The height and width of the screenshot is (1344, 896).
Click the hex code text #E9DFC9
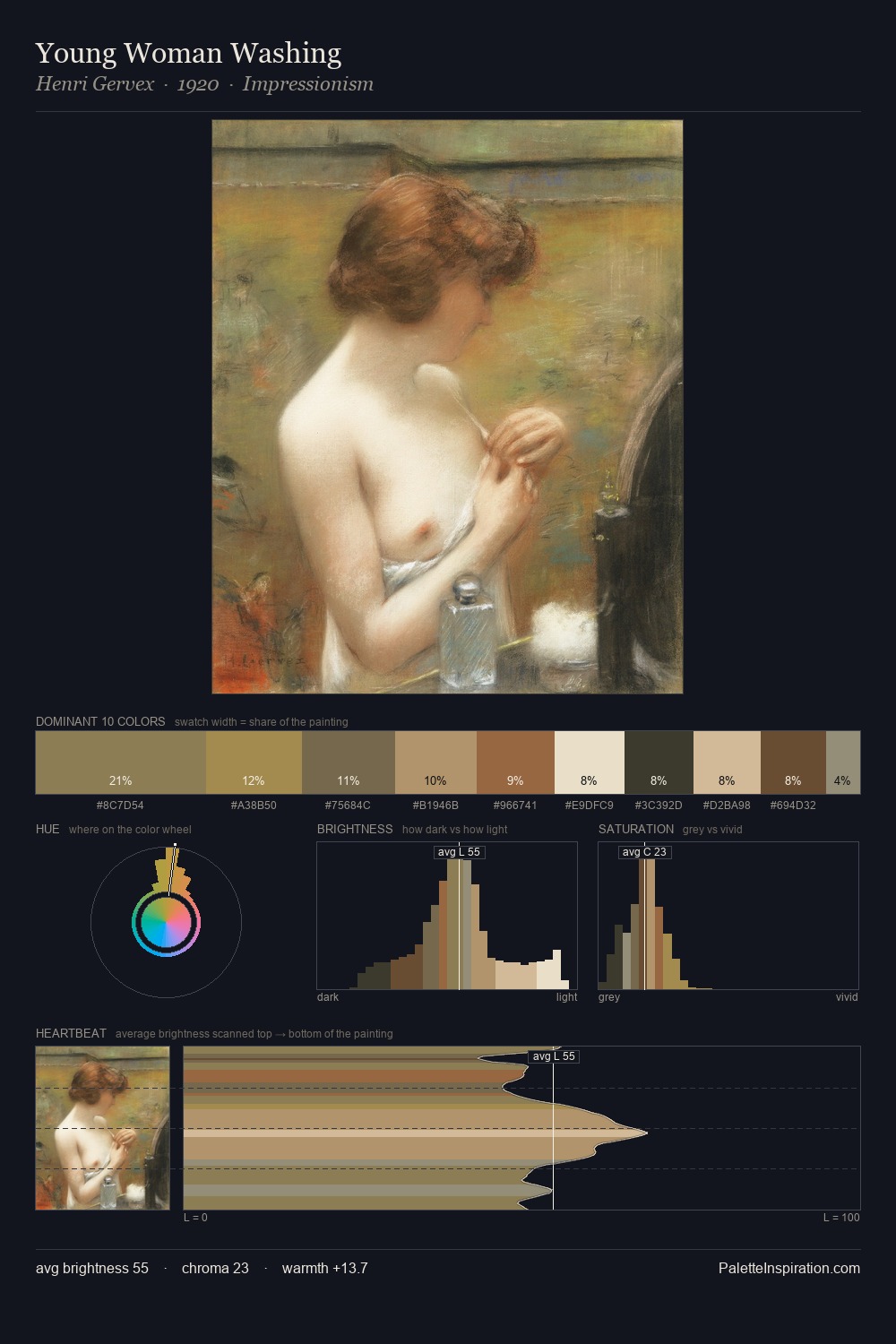pos(589,806)
